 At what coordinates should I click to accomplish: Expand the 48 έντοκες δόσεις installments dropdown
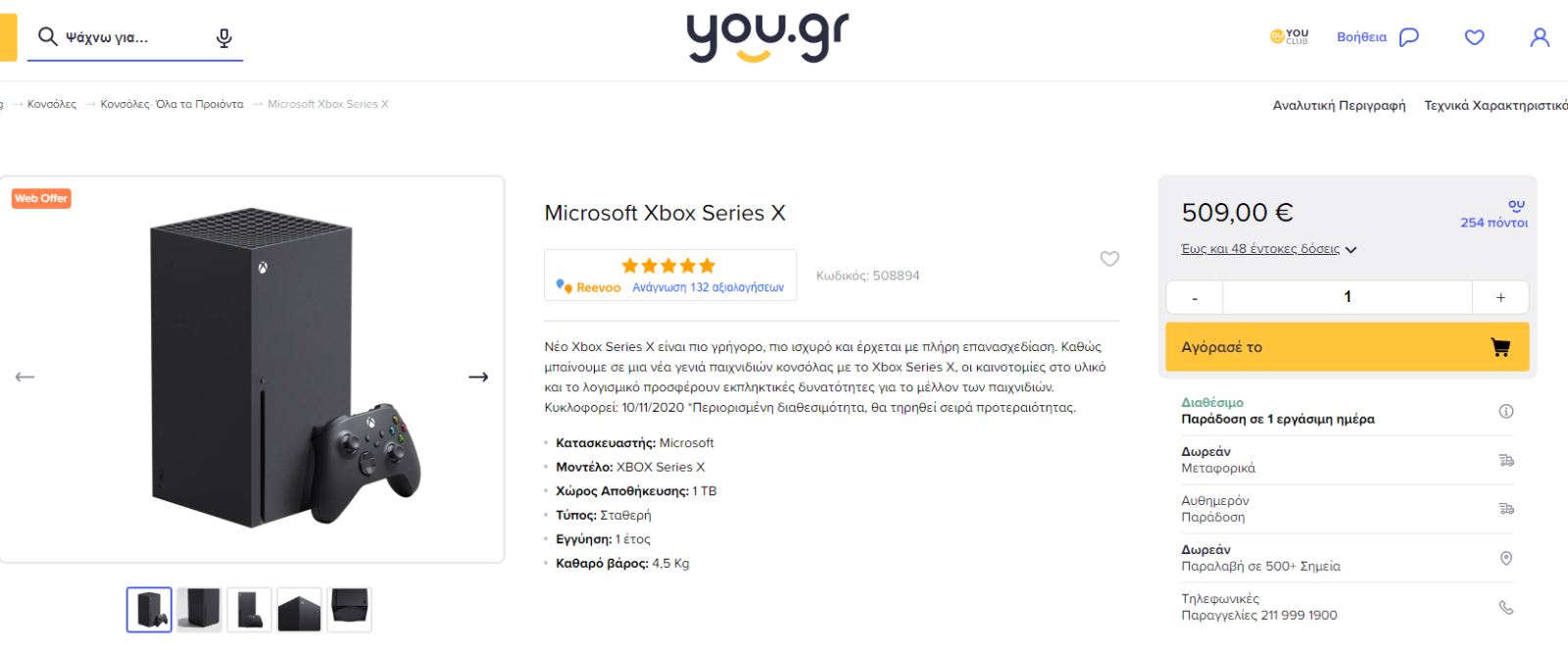pyautogui.click(x=1269, y=249)
